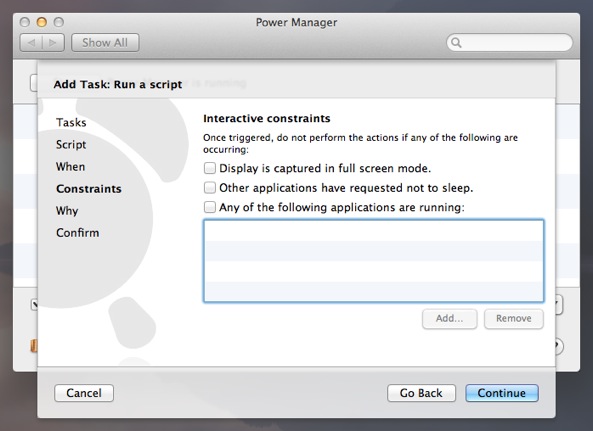Go Back to the previous step

pos(421,393)
